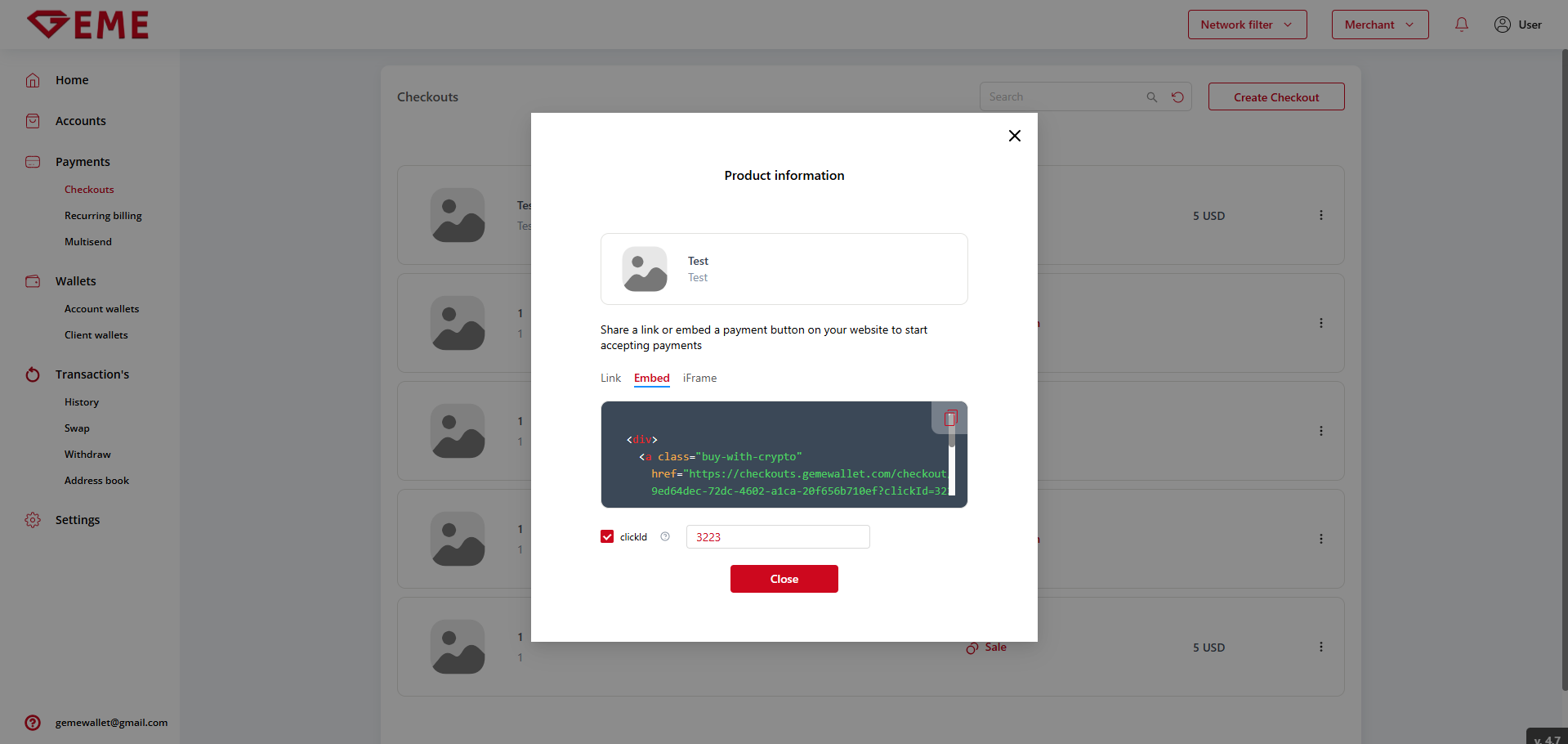Open the Network filter dropdown

tap(1247, 25)
